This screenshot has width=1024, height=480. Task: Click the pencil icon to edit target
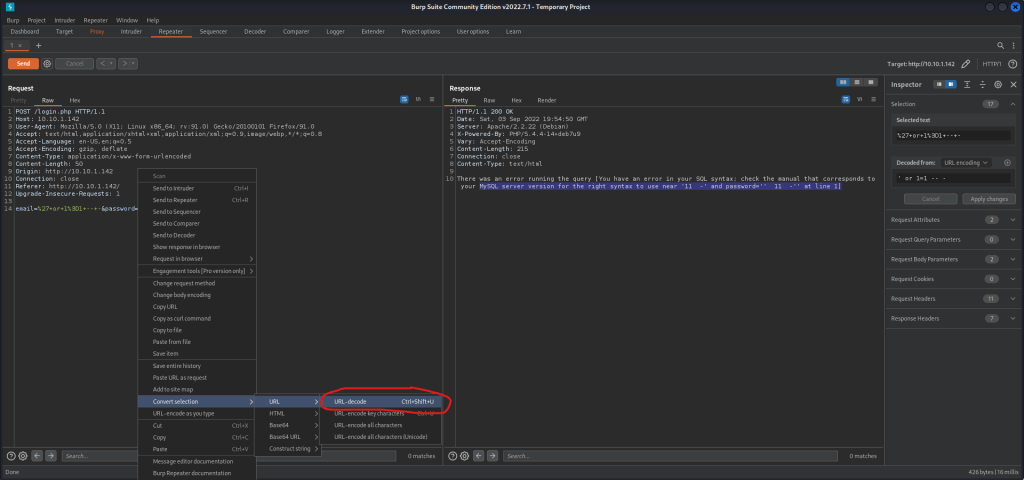point(965,63)
